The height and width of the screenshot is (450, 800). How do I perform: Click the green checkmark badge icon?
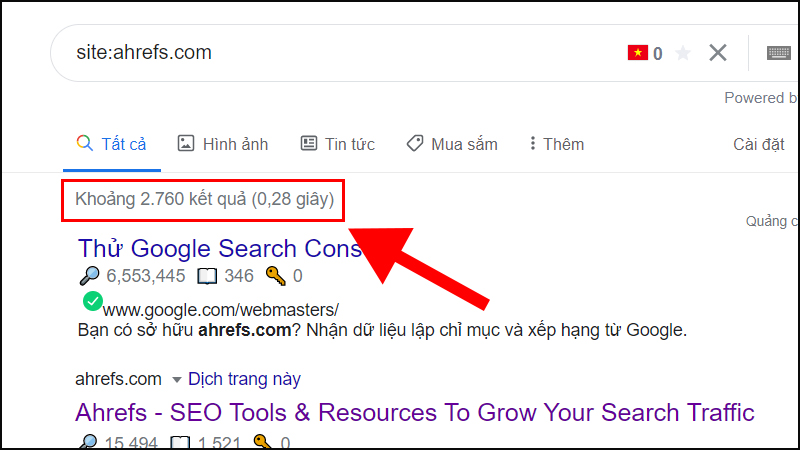pos(93,301)
